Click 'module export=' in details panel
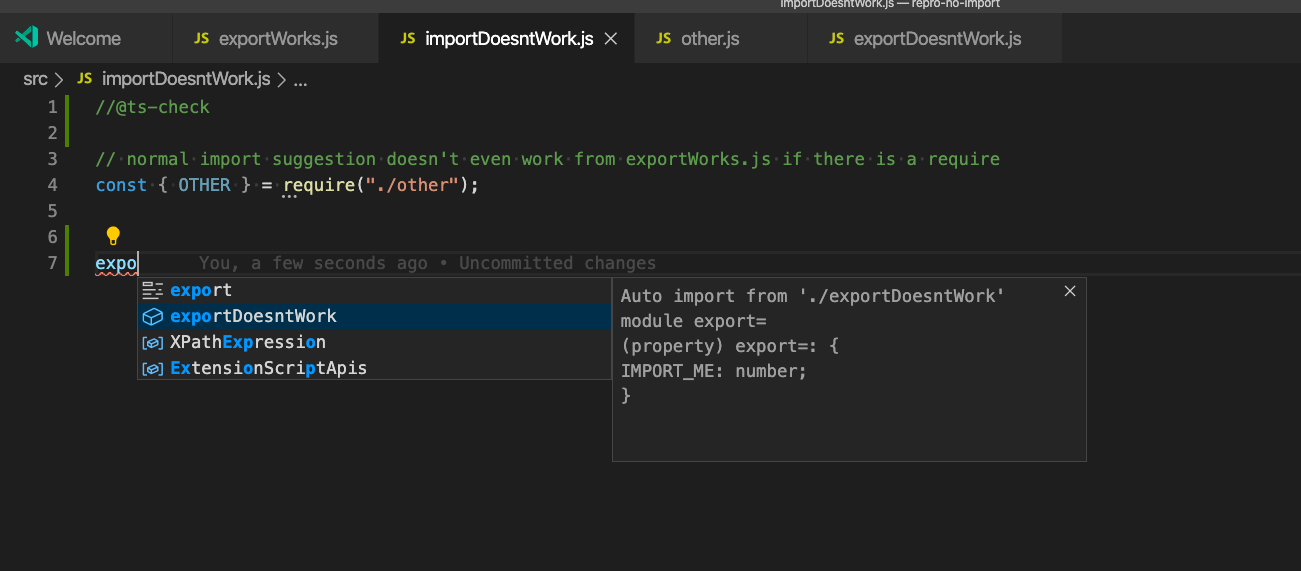This screenshot has height=571, width=1301. click(x=693, y=321)
